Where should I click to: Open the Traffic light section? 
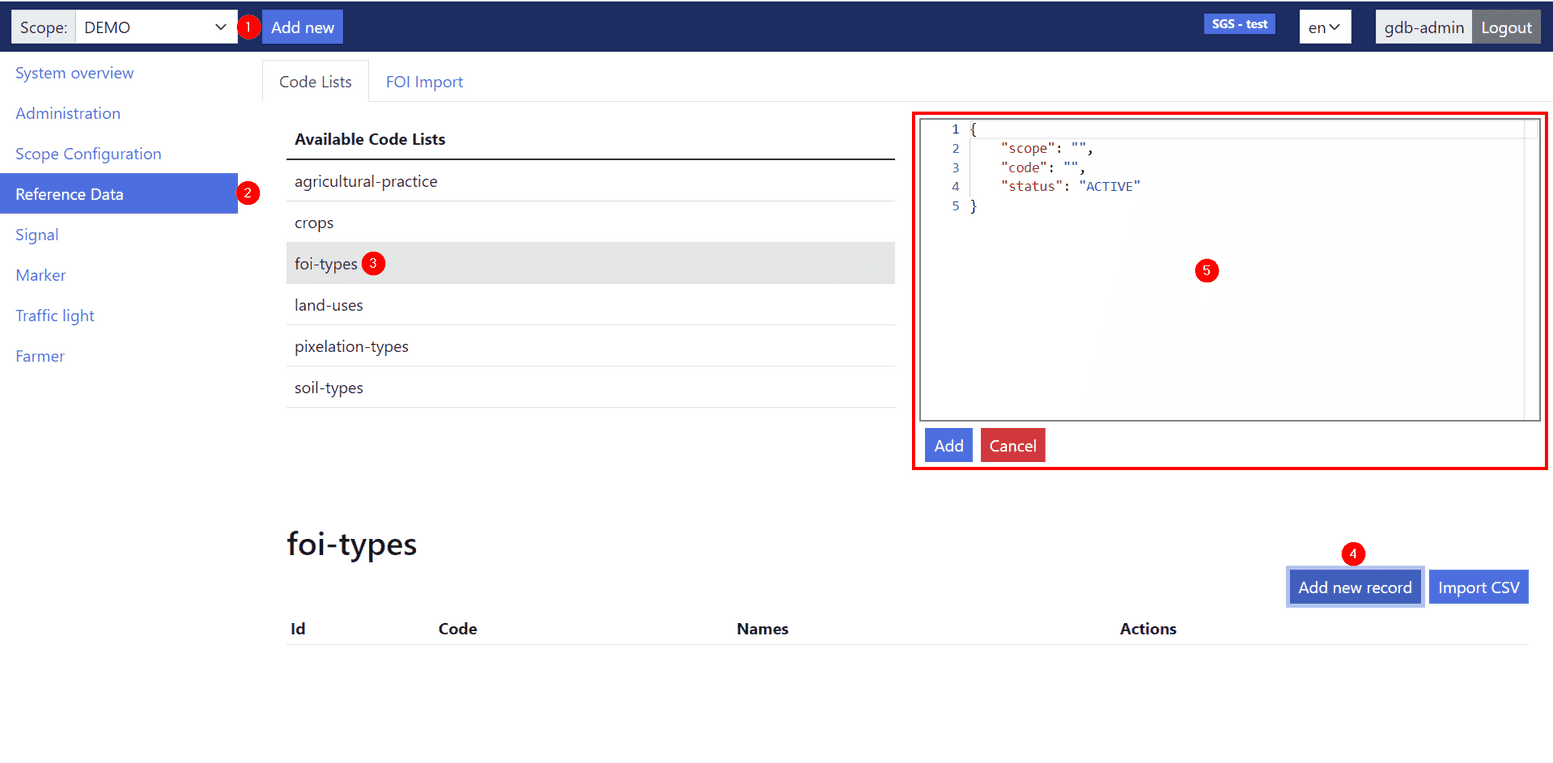click(54, 315)
